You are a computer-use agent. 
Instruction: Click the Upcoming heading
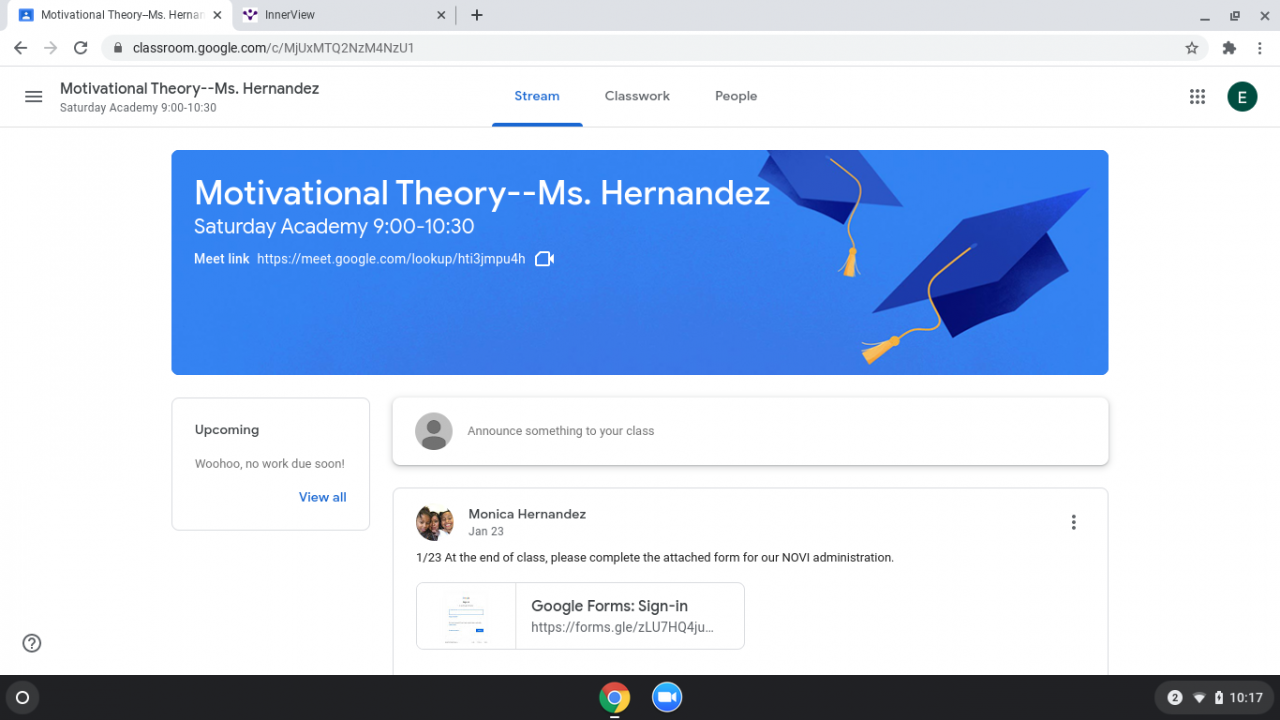tap(227, 430)
